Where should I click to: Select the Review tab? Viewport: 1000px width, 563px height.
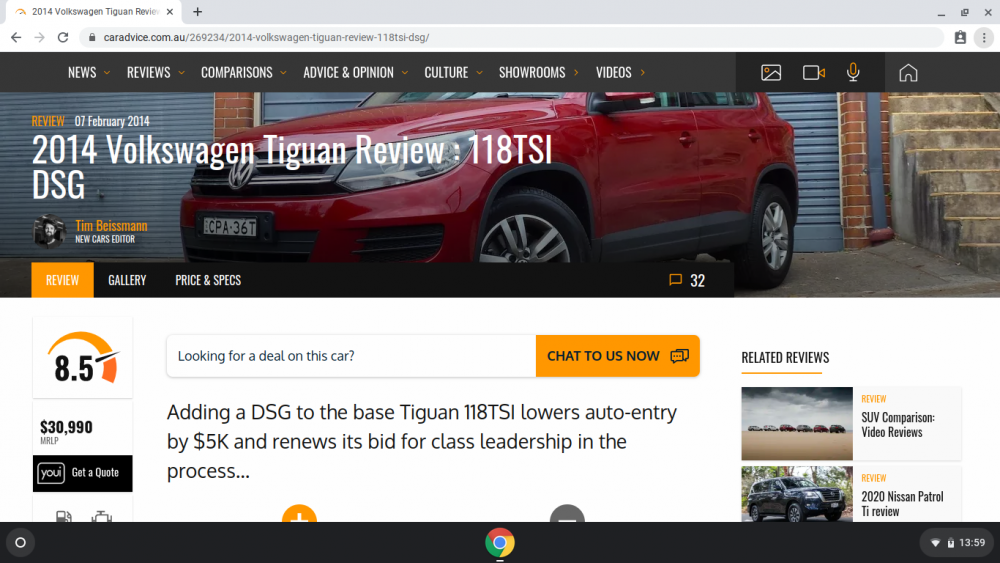62,280
